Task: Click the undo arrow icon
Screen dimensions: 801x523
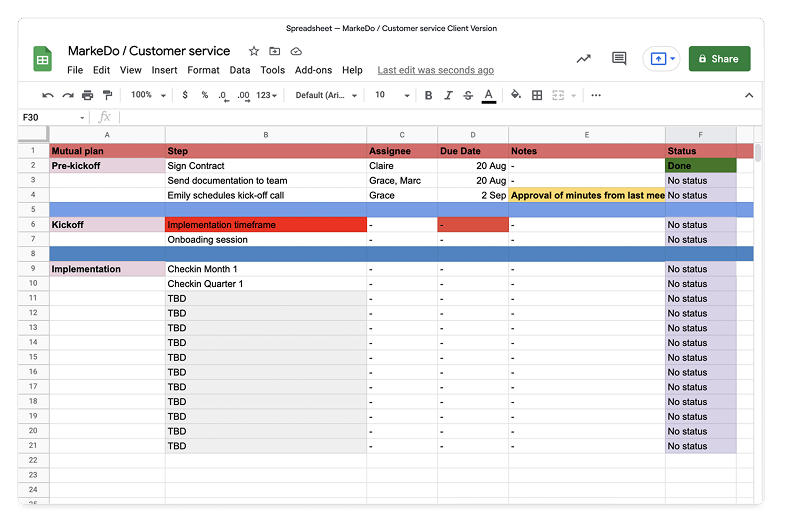Action: click(x=48, y=95)
